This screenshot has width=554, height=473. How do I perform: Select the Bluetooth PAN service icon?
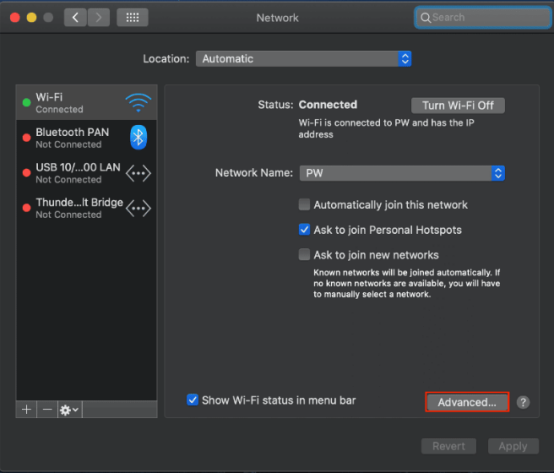point(138,137)
